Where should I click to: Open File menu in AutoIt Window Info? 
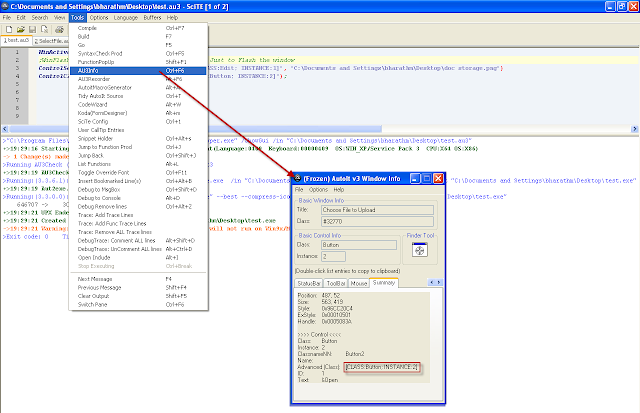[x=299, y=189]
